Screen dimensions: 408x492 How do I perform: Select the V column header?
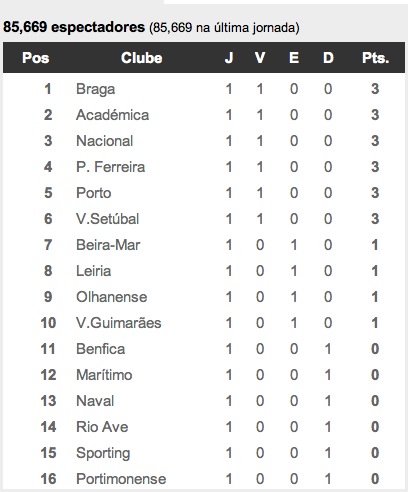(260, 58)
